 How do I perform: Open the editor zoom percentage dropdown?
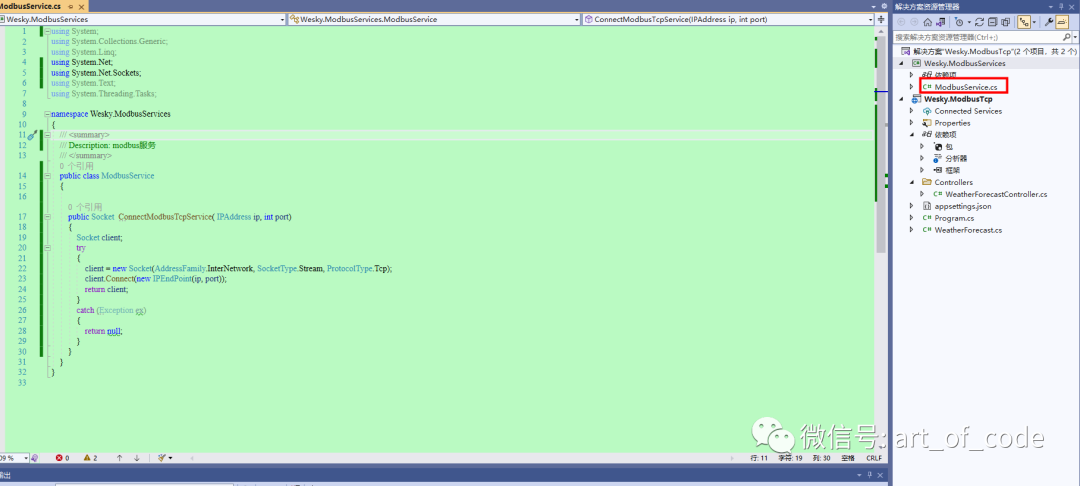[25, 458]
